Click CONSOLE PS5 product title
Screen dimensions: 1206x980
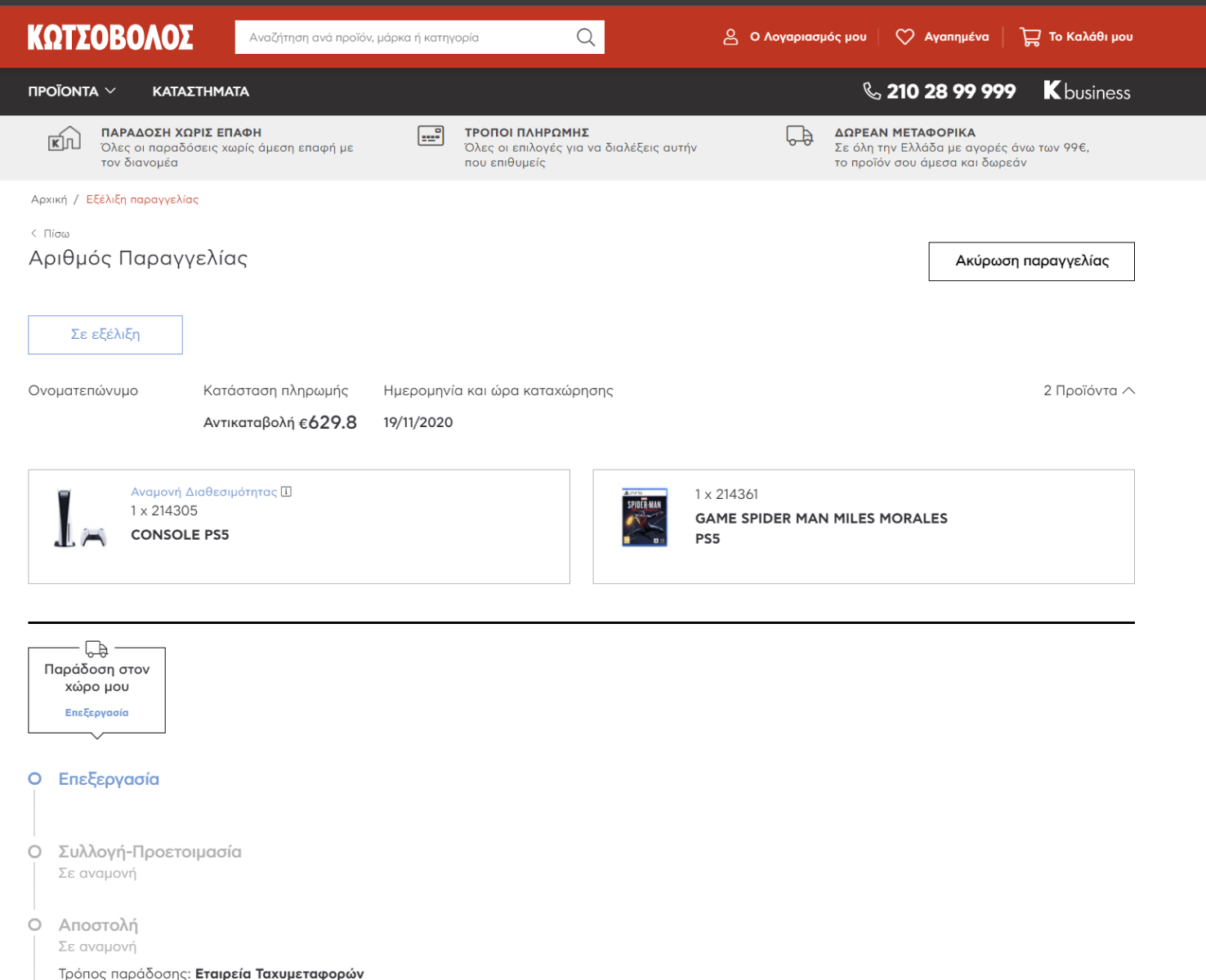coord(180,535)
